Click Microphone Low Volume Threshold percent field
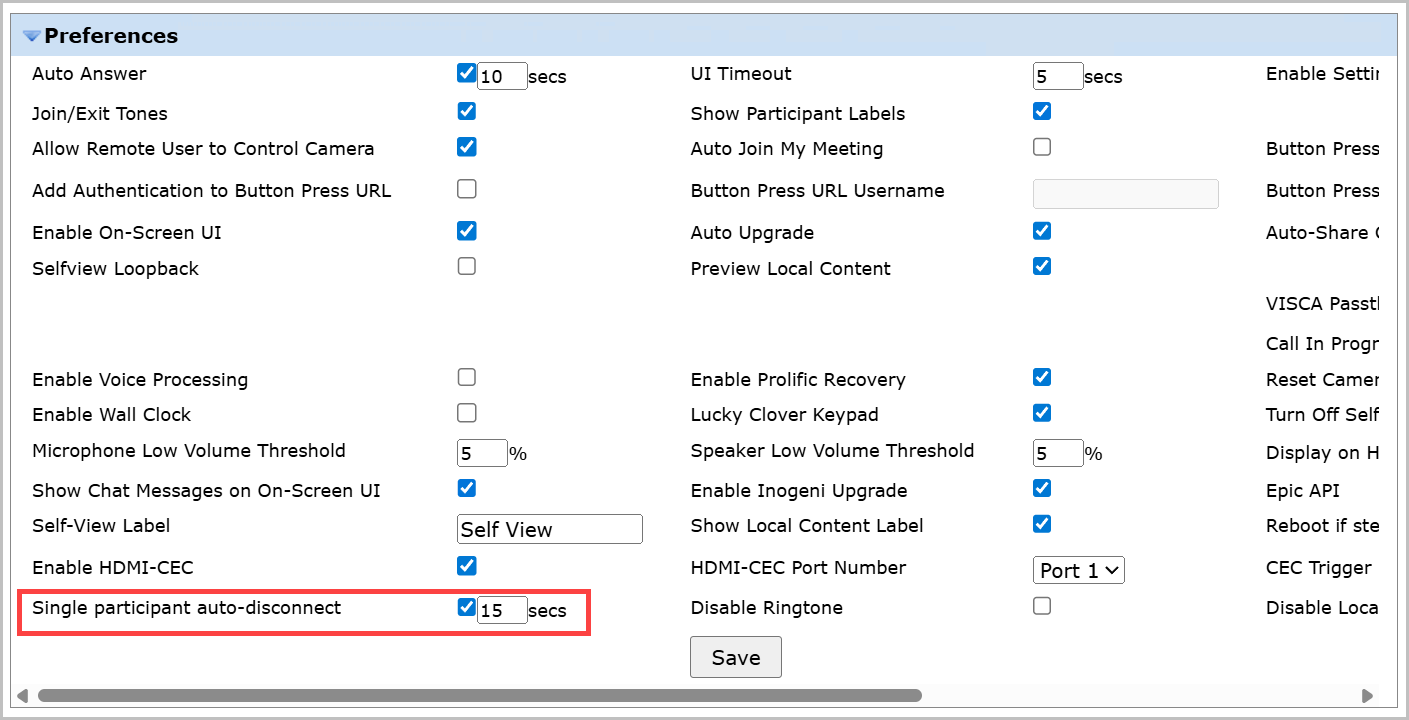 point(482,453)
